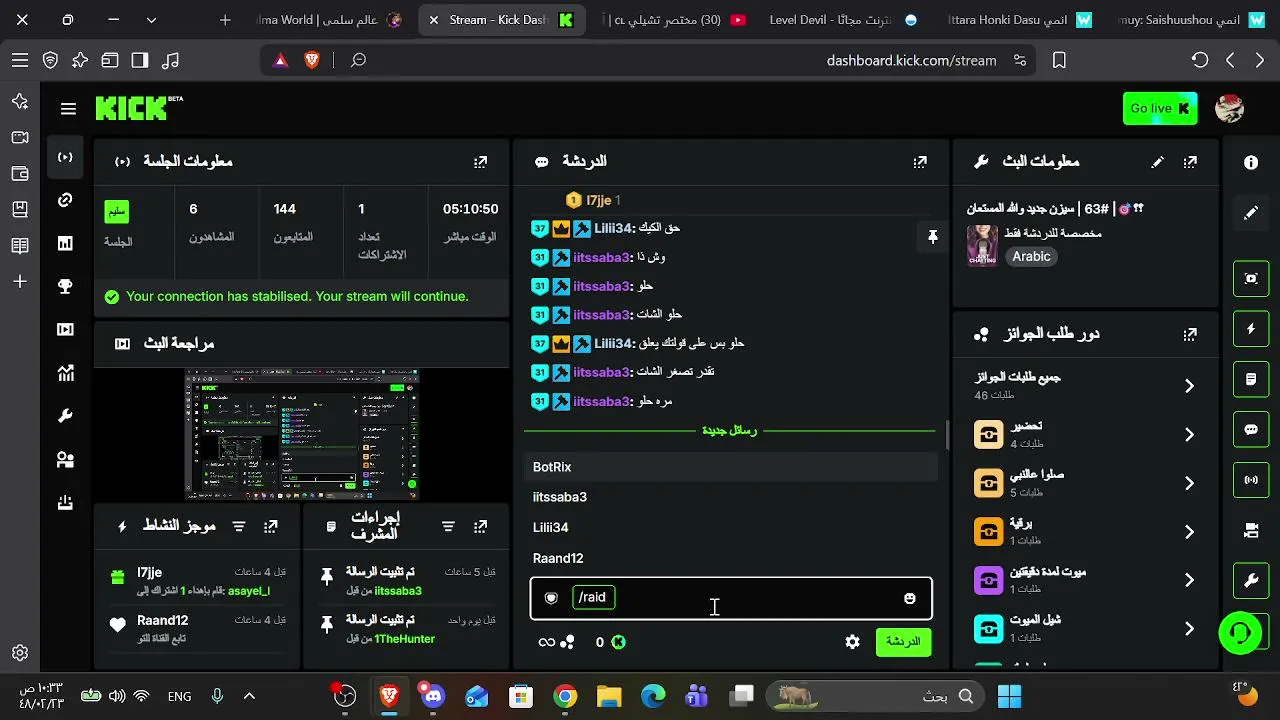Toggle the camera widget in the right sidebar

[1251, 530]
